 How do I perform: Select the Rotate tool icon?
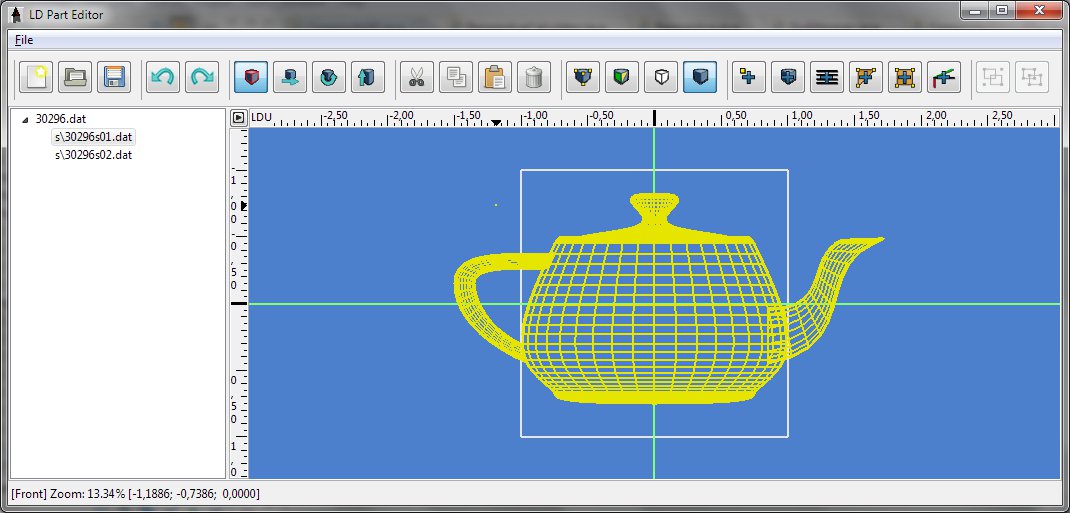tap(328, 76)
